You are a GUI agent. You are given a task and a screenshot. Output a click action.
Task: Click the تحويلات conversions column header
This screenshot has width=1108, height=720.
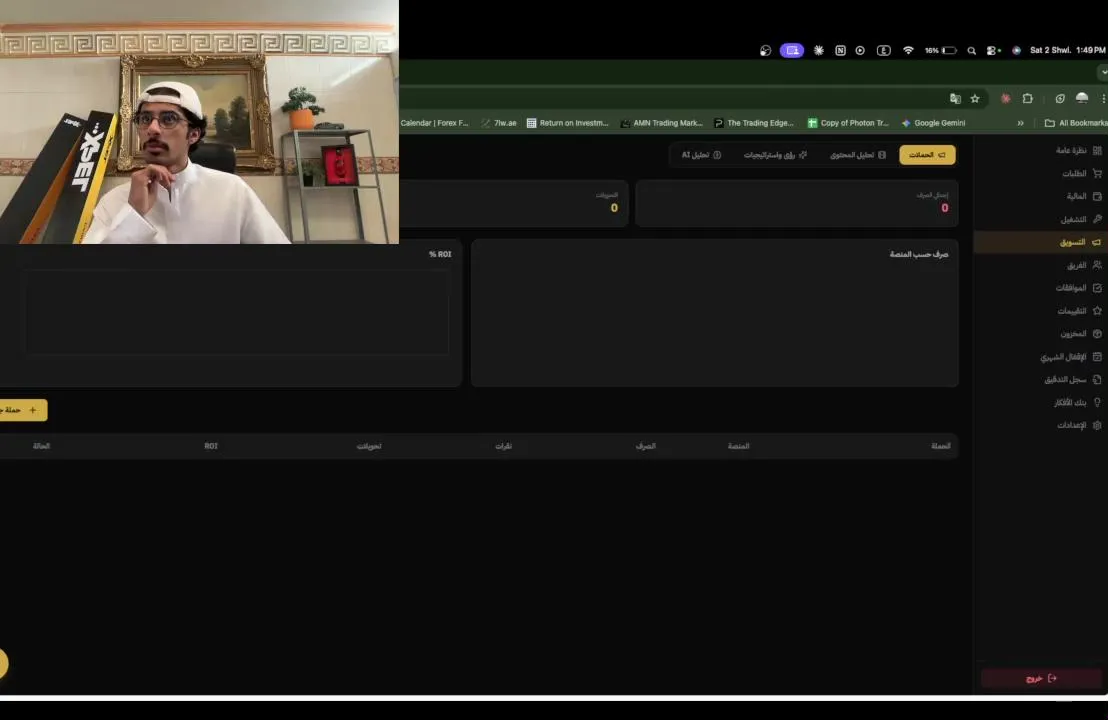click(x=369, y=446)
